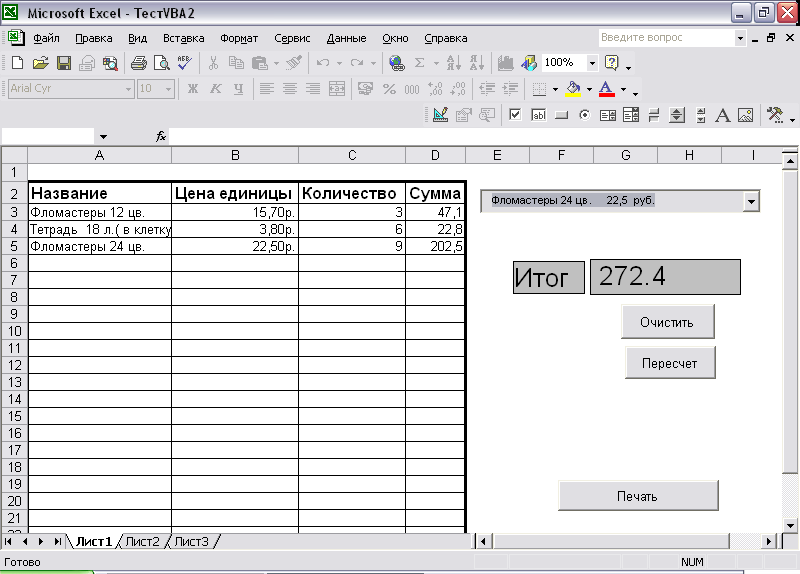
Task: Open the 100% zoom dropdown
Action: [x=592, y=63]
